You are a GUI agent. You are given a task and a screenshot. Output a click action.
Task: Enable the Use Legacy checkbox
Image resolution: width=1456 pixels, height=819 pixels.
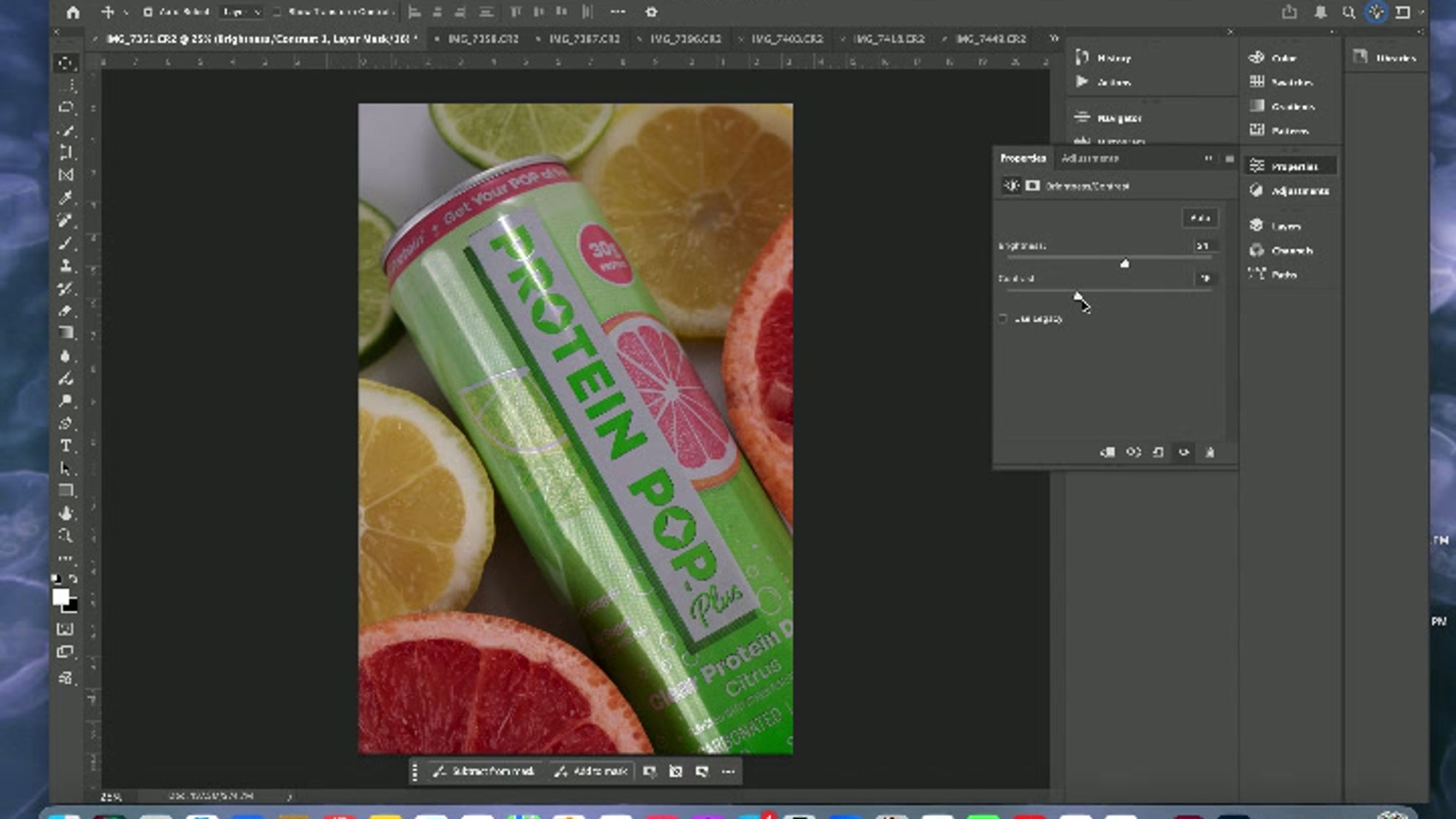coord(1003,318)
